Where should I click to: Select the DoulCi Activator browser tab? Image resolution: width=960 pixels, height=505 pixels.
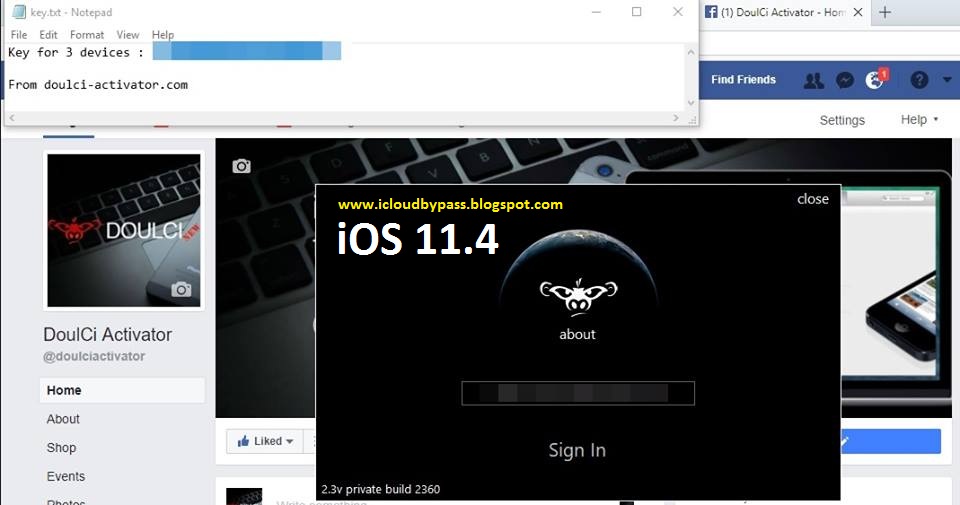click(784, 12)
